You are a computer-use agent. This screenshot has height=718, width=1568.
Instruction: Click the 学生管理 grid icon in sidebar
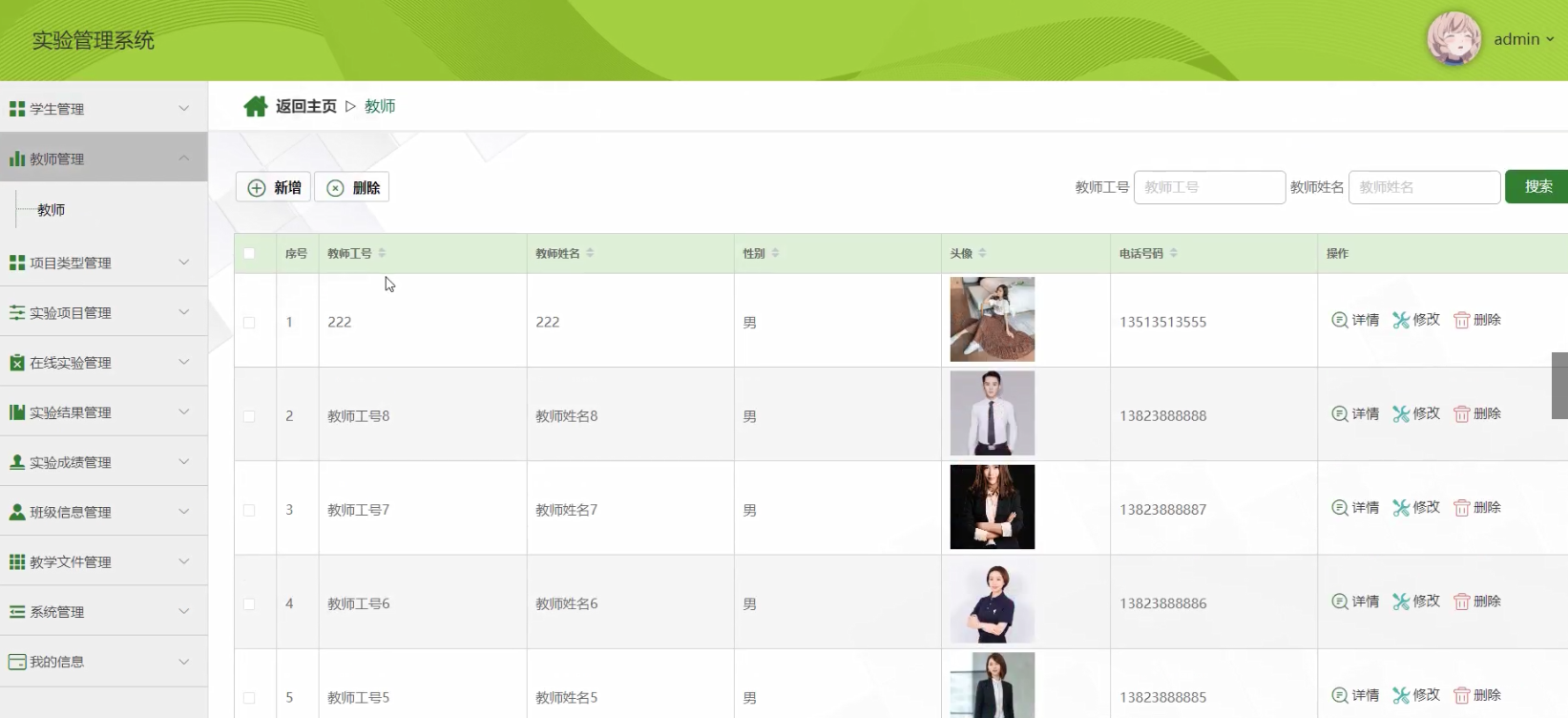click(x=17, y=109)
